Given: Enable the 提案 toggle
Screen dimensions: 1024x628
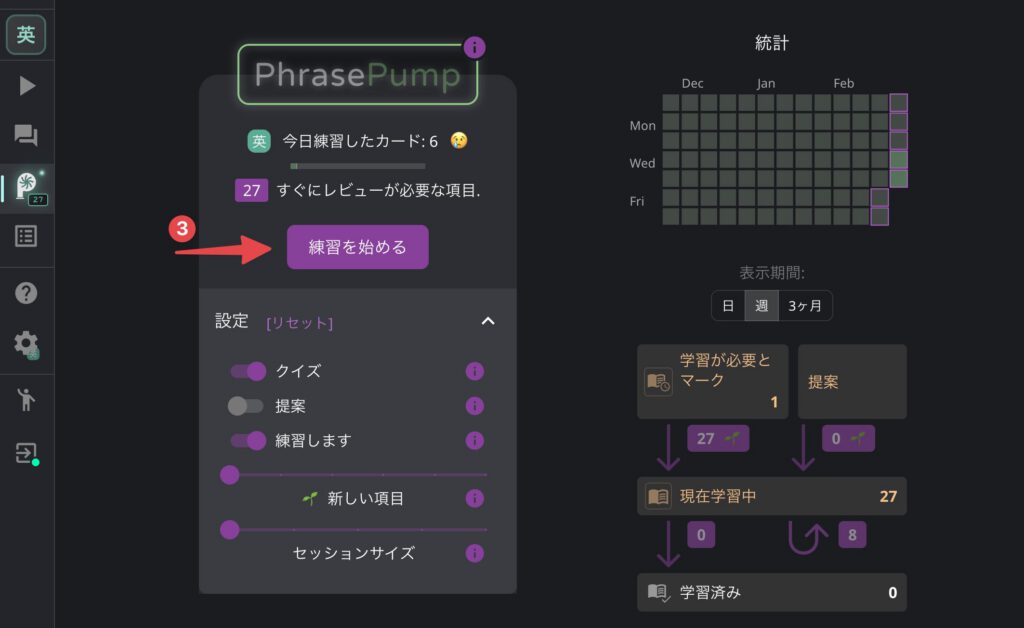Looking at the screenshot, I should click(x=248, y=406).
